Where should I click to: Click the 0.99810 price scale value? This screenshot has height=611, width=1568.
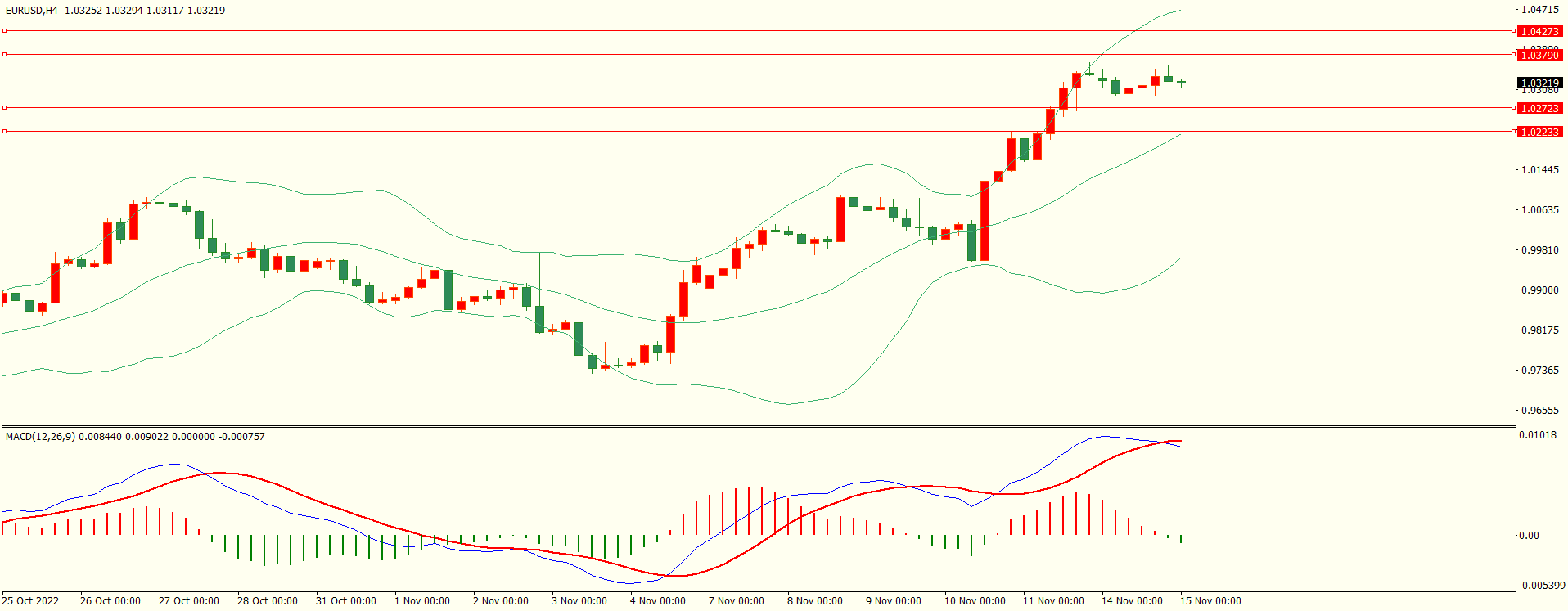pos(1539,250)
